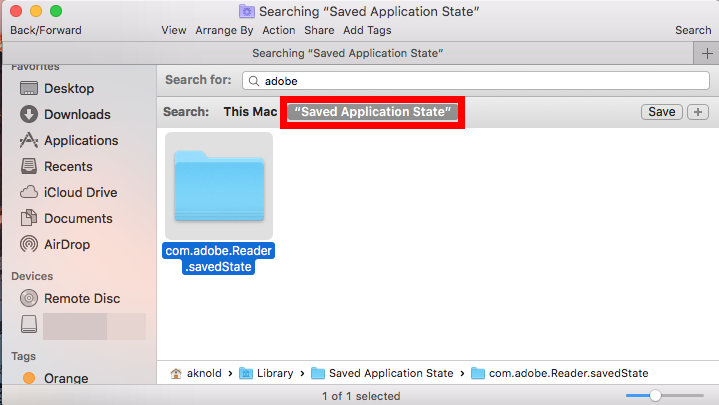
Task: Click Saved Application State folder icon in path bar
Action: click(318, 373)
